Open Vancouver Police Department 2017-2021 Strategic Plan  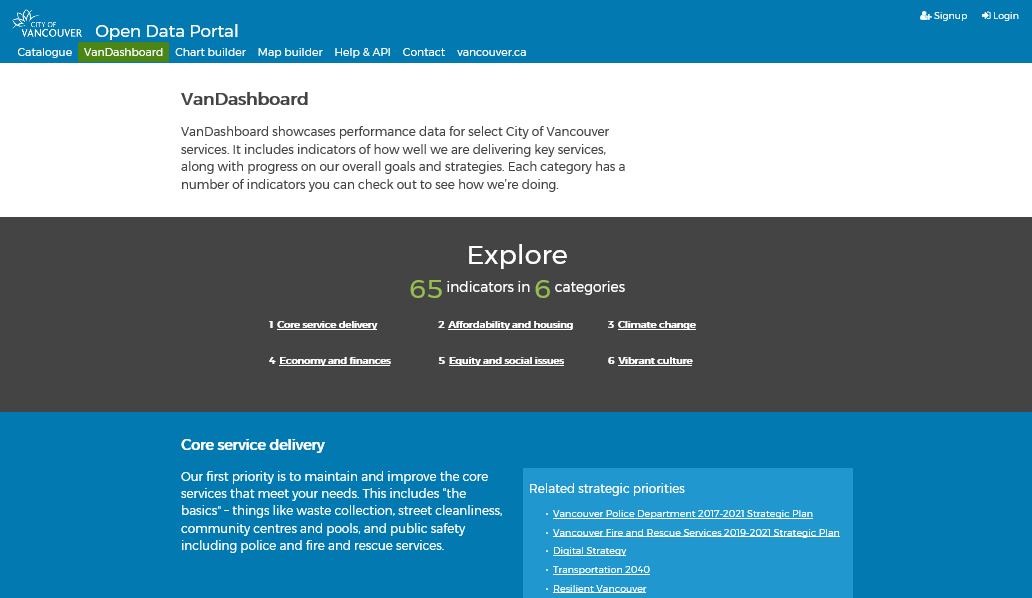[683, 514]
